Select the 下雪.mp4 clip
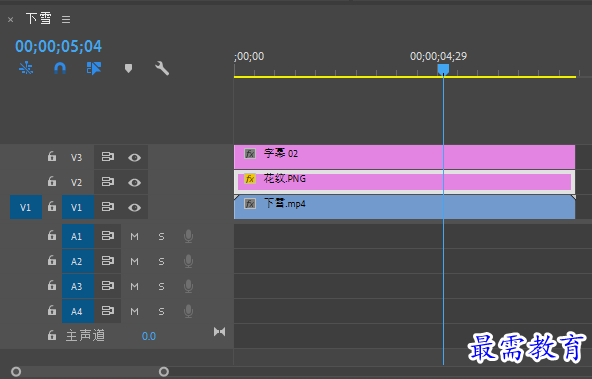This screenshot has width=592, height=379. [x=404, y=207]
